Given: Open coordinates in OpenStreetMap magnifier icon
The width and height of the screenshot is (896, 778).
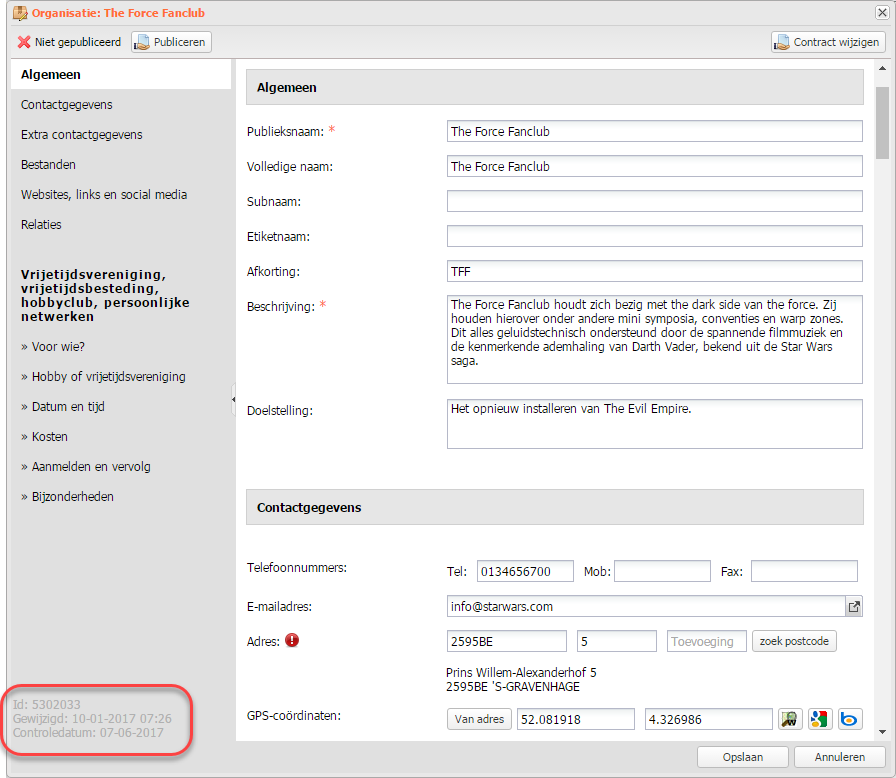Looking at the screenshot, I should (789, 719).
